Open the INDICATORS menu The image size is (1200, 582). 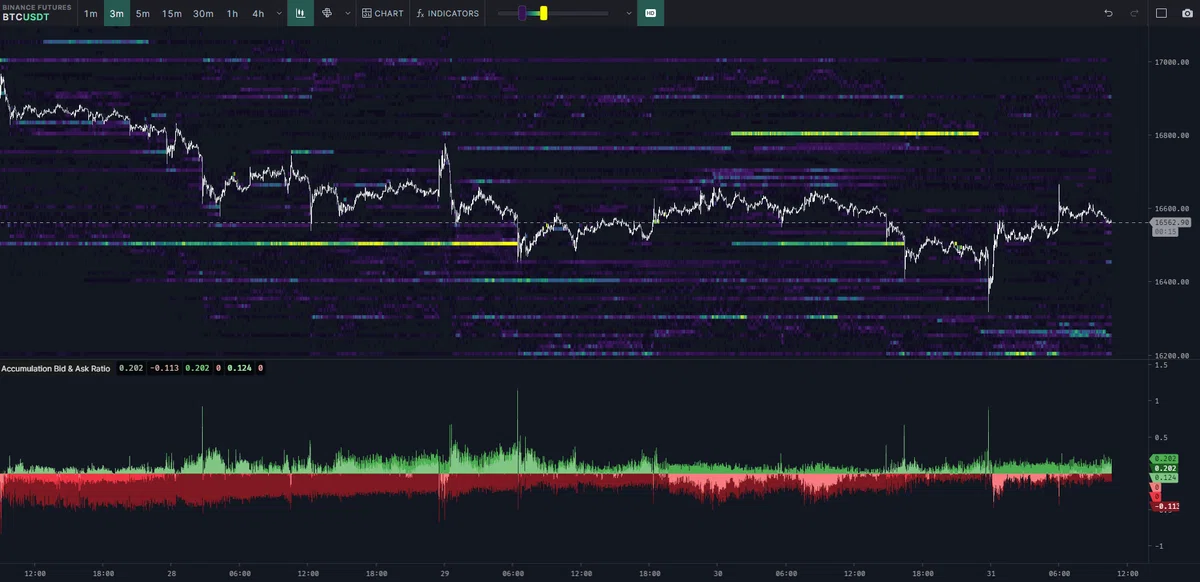(x=448, y=13)
